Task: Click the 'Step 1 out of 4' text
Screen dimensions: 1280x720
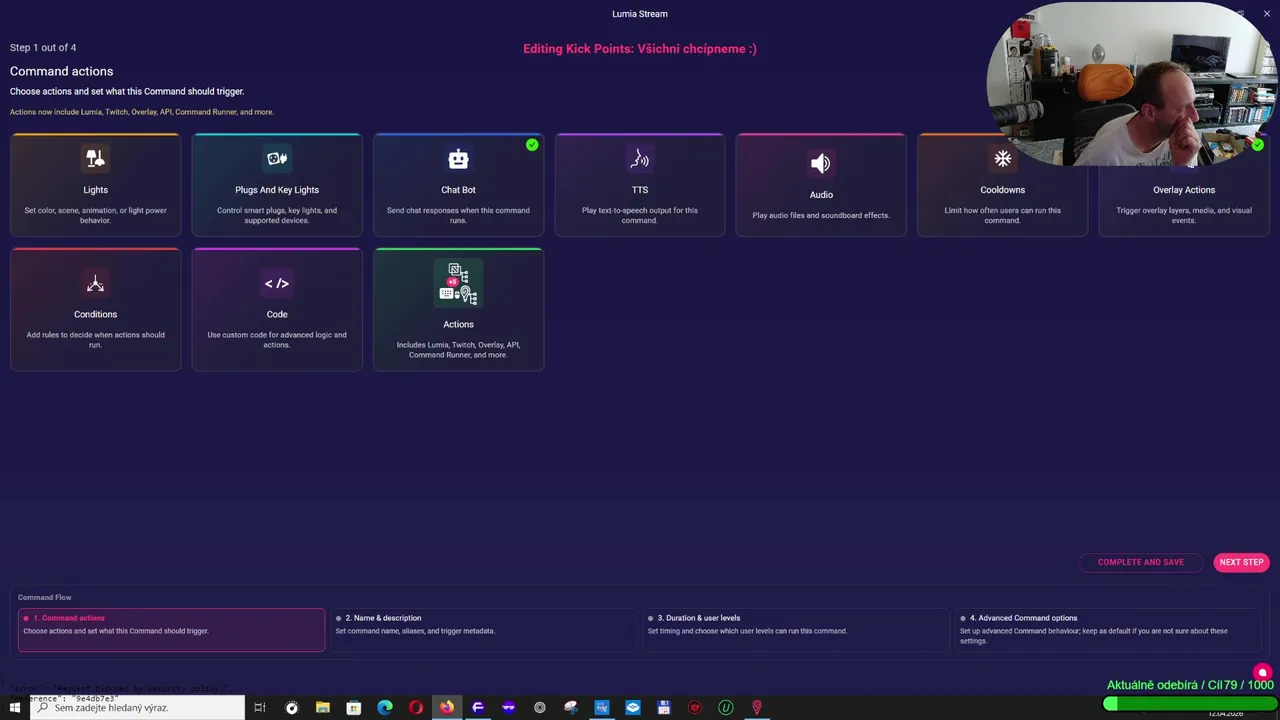Action: point(43,47)
